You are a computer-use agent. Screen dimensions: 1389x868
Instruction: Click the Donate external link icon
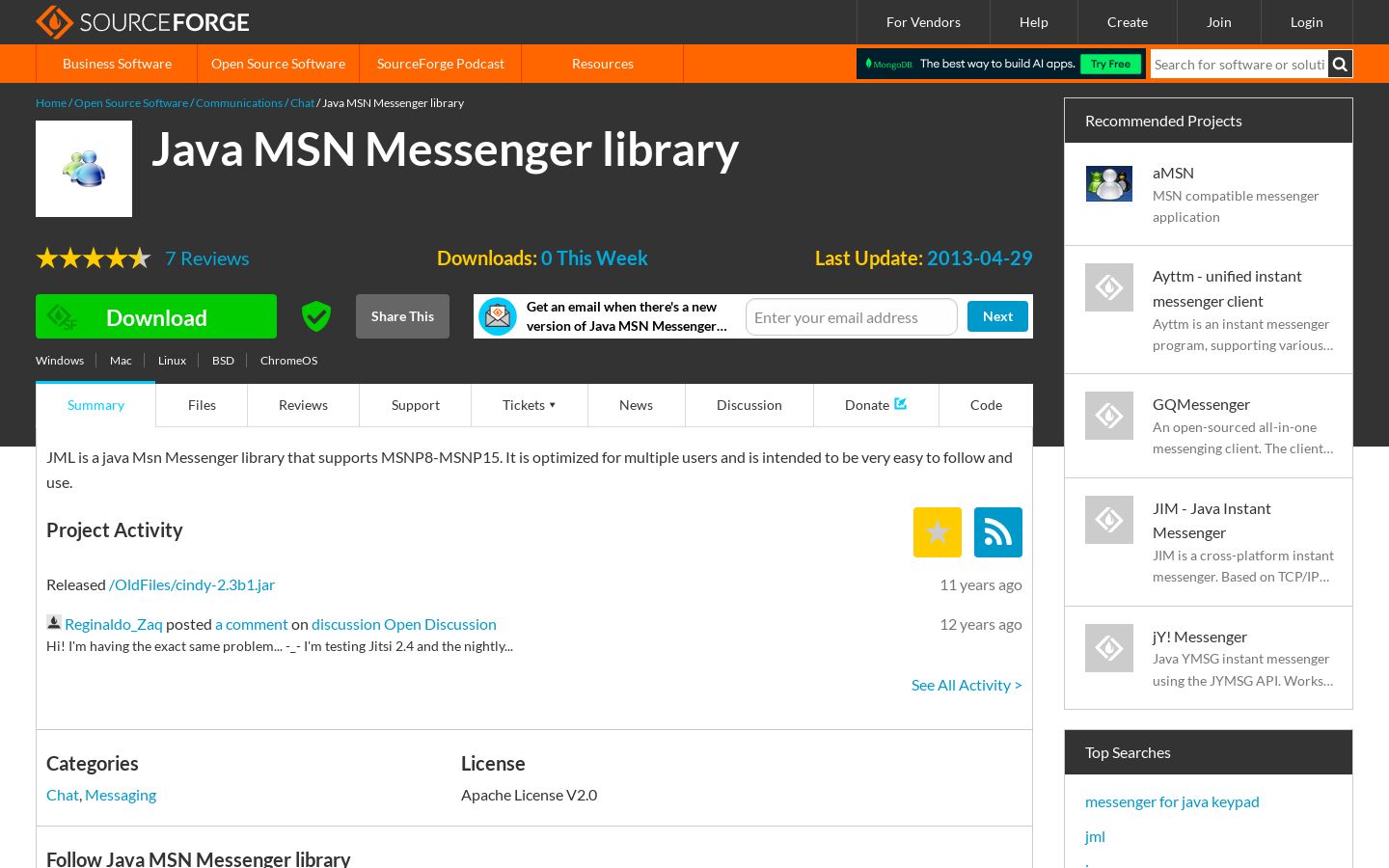[901, 404]
